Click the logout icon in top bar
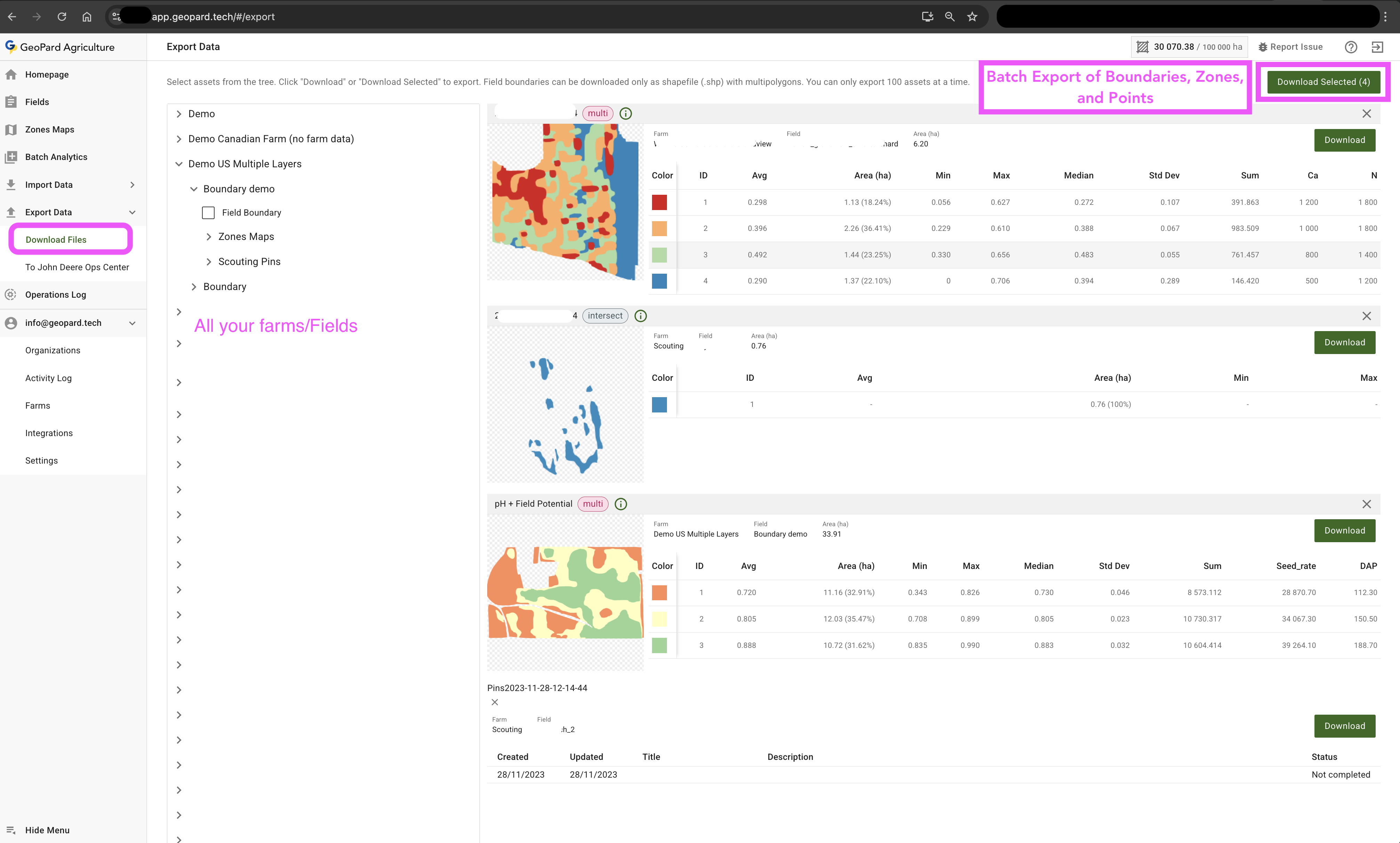This screenshot has width=1400, height=843. [1377, 47]
